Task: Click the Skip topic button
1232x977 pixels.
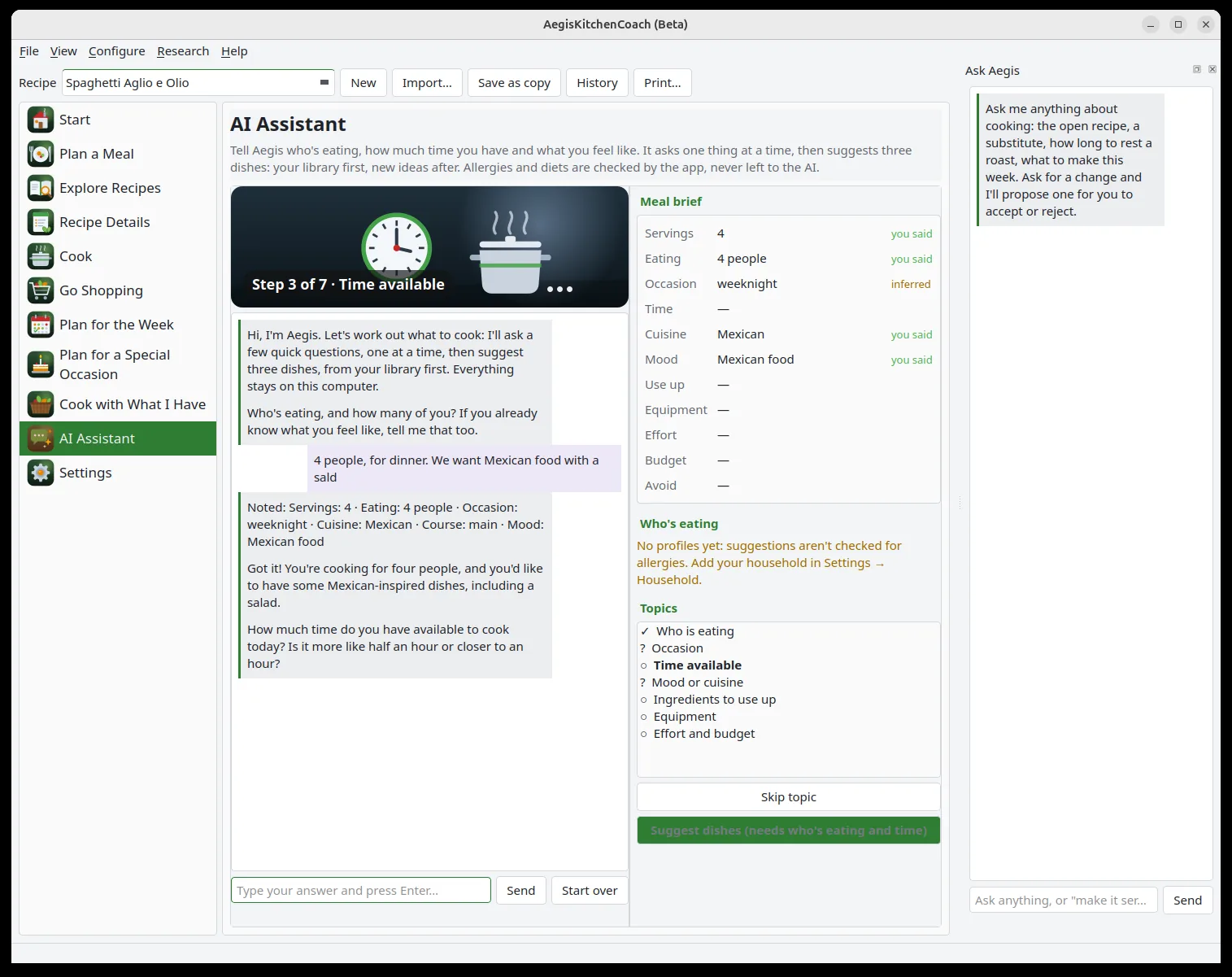Action: tap(789, 797)
